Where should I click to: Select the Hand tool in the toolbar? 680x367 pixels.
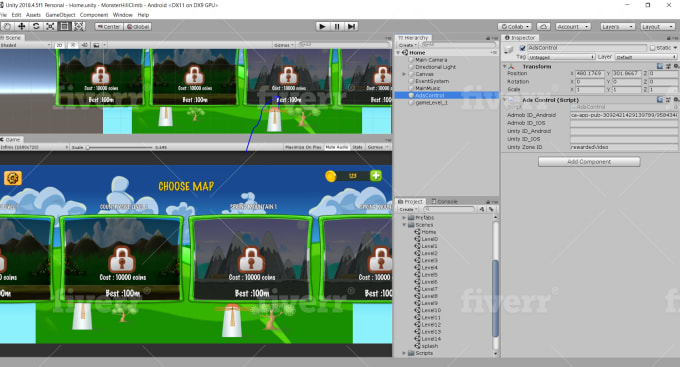pos(7,26)
